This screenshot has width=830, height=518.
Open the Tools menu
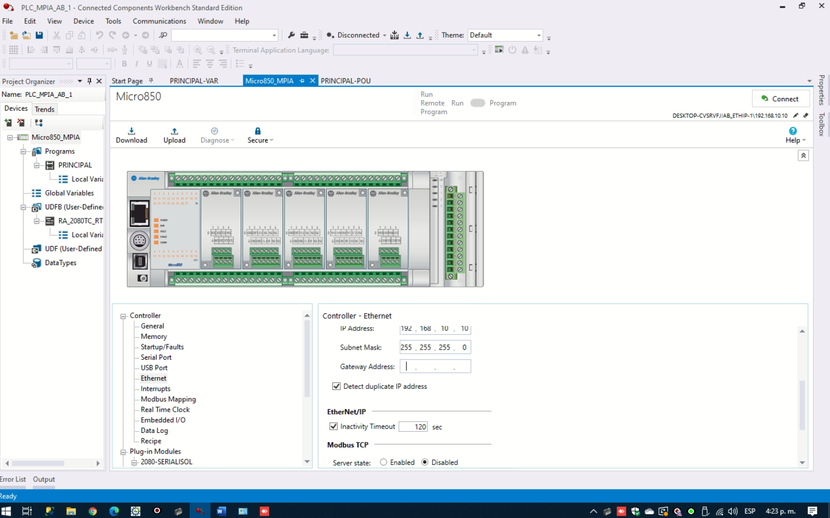pos(113,21)
